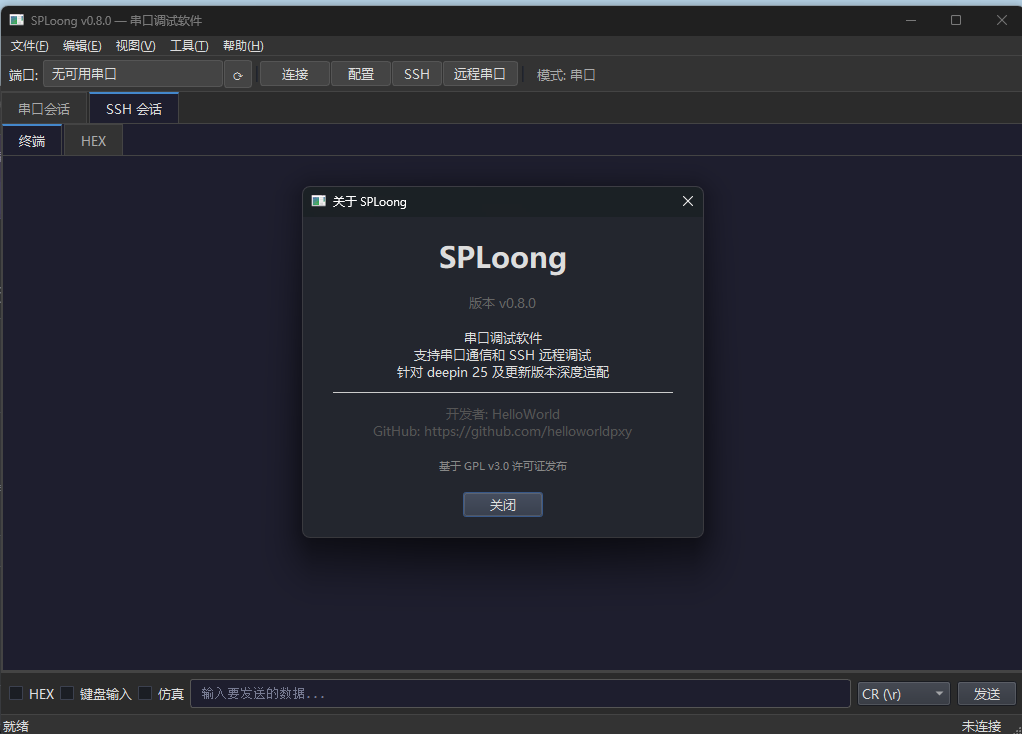This screenshot has height=734, width=1022.
Task: Click the 发送 send button
Action: (987, 694)
